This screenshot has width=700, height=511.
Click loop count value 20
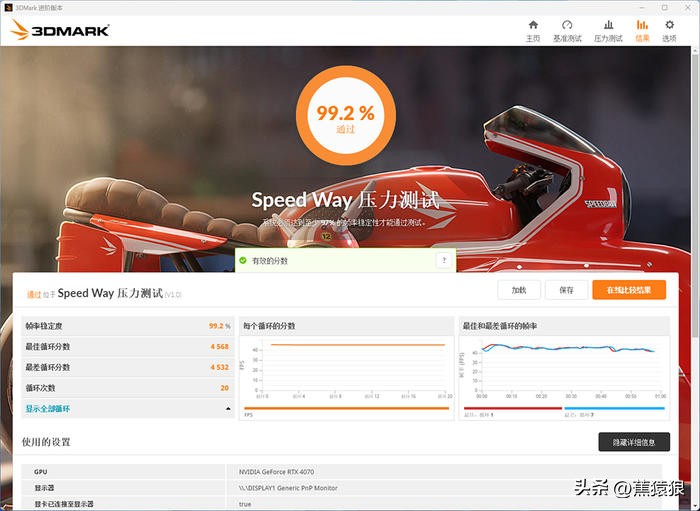pyautogui.click(x=225, y=388)
